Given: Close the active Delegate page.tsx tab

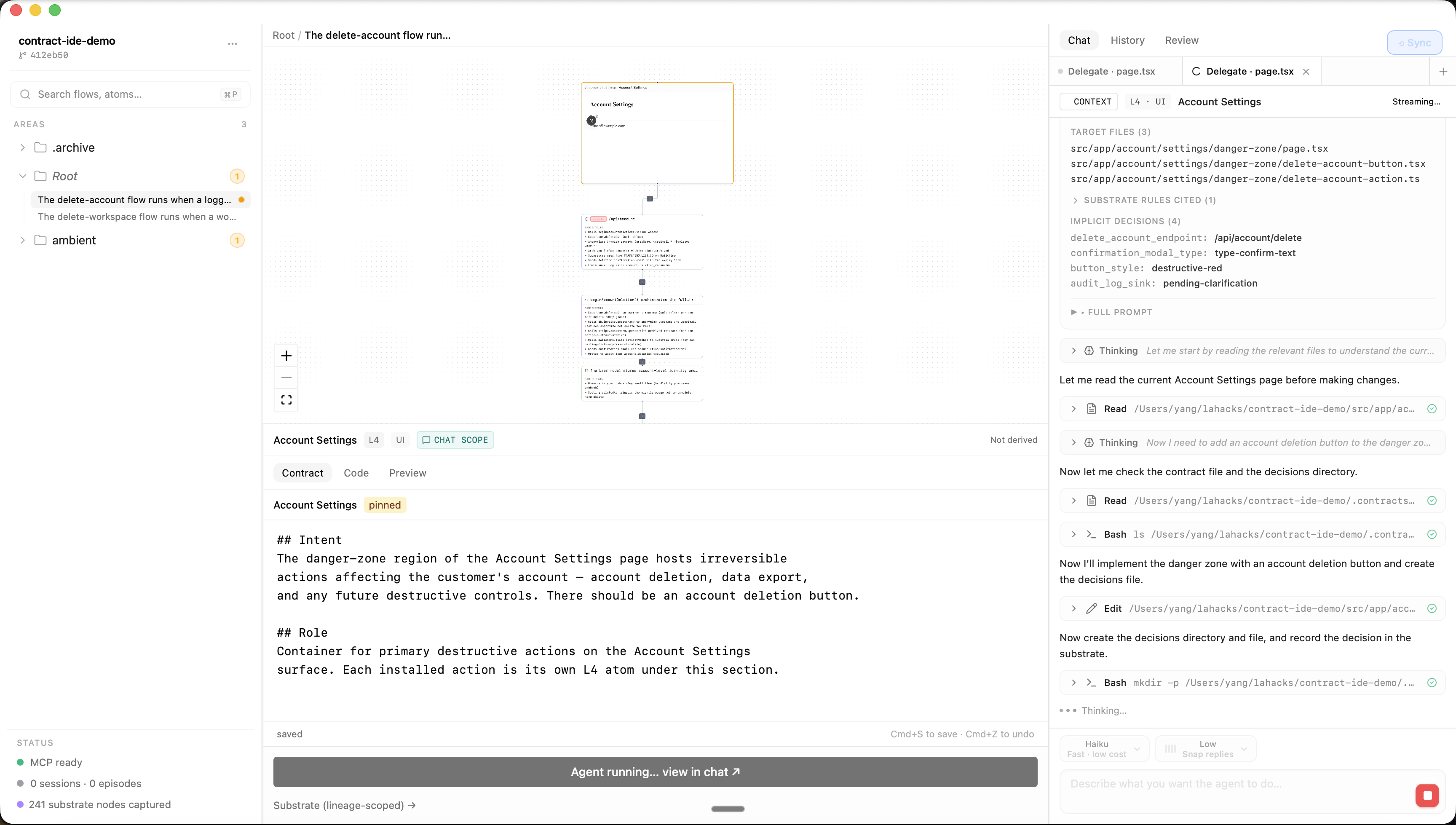Looking at the screenshot, I should [1306, 71].
